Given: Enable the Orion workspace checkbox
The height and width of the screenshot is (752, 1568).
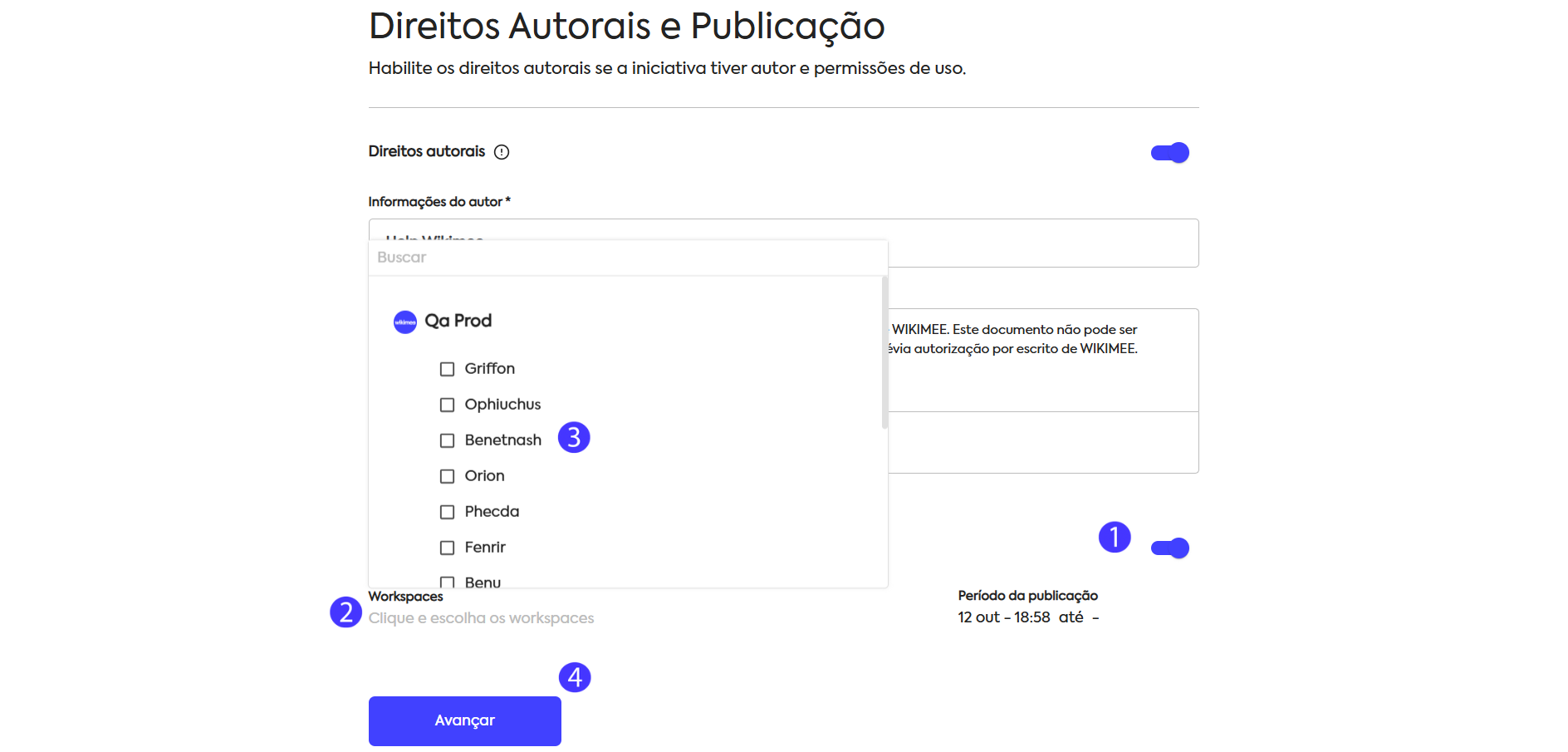Looking at the screenshot, I should point(447,476).
